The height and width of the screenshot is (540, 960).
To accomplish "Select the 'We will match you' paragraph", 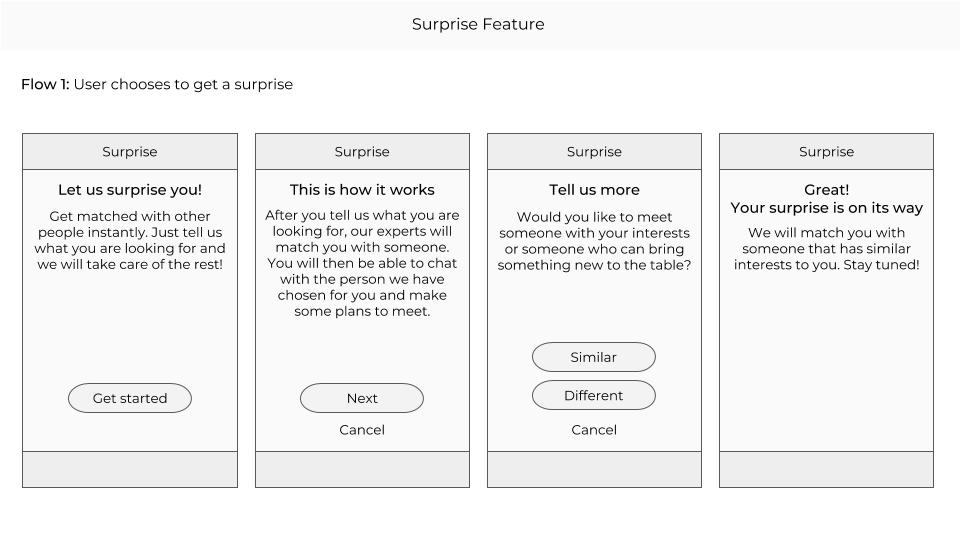I will [827, 249].
